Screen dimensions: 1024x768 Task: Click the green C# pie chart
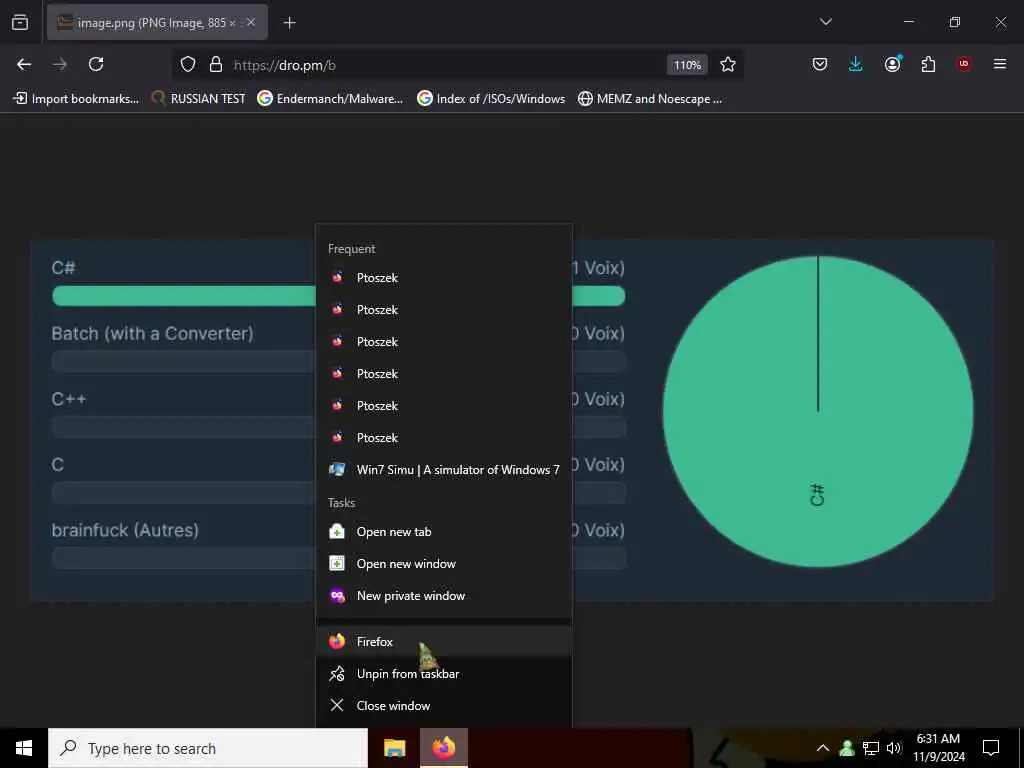[x=818, y=411]
